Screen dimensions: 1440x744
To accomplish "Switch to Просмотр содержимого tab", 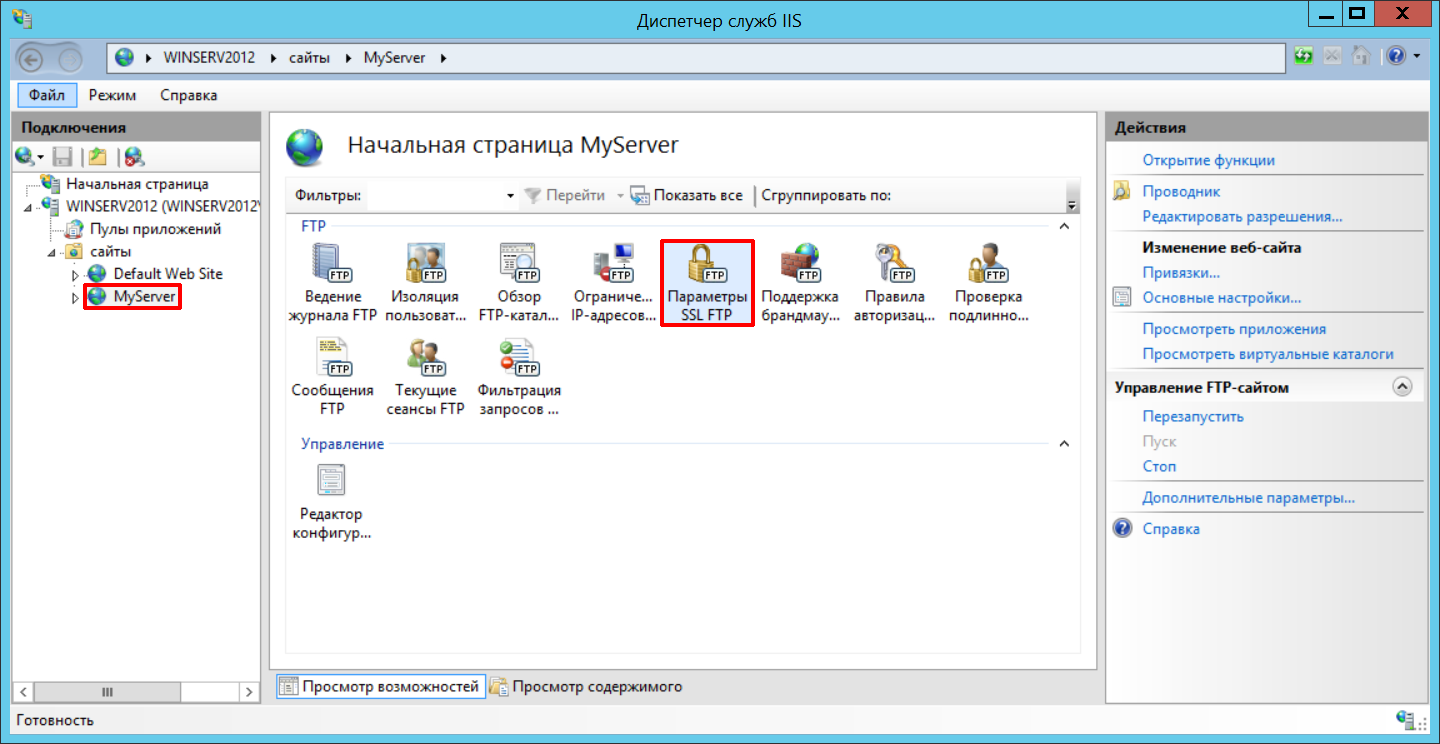I will 587,686.
